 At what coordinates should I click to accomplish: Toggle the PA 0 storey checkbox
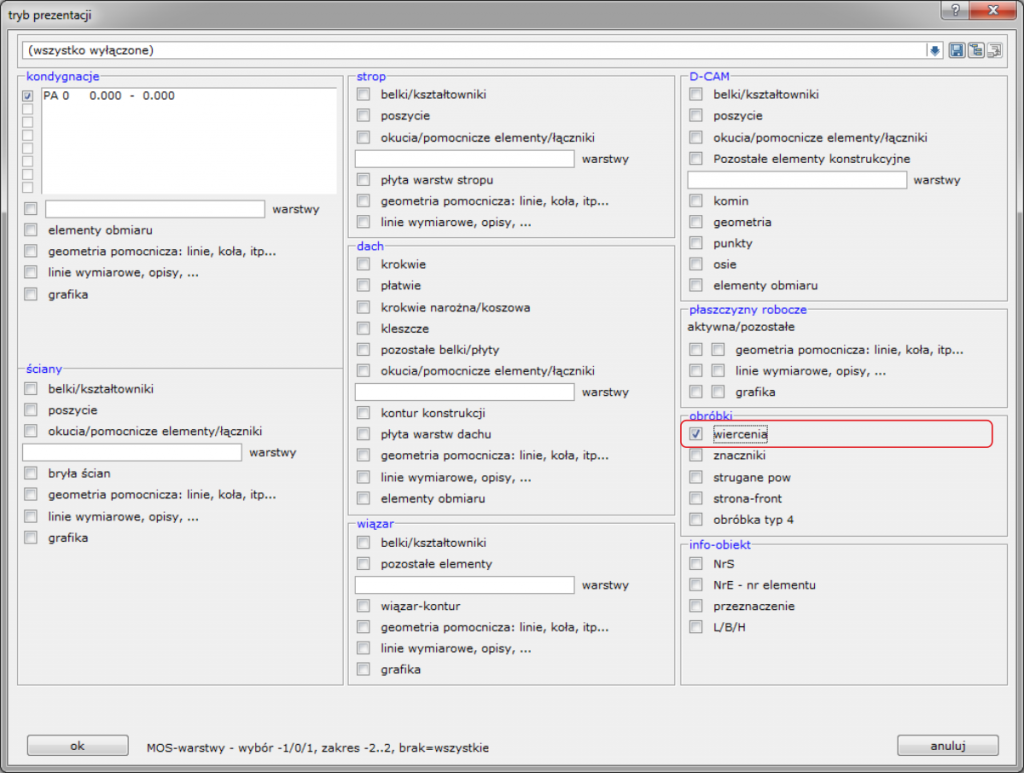tap(28, 96)
